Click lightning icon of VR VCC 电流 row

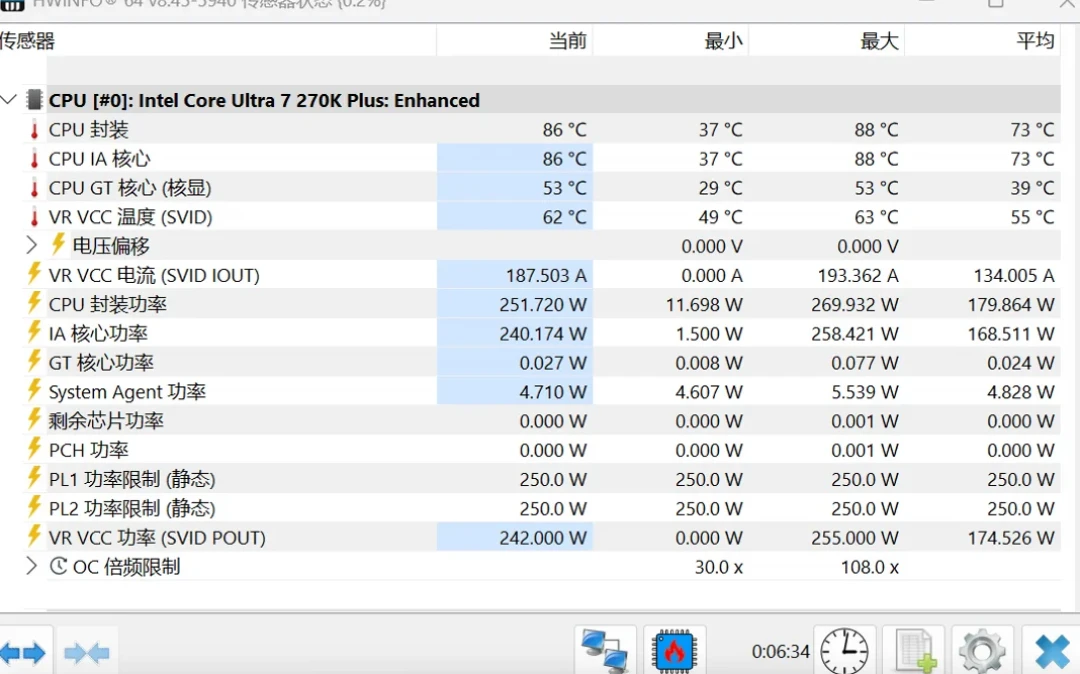click(x=34, y=273)
